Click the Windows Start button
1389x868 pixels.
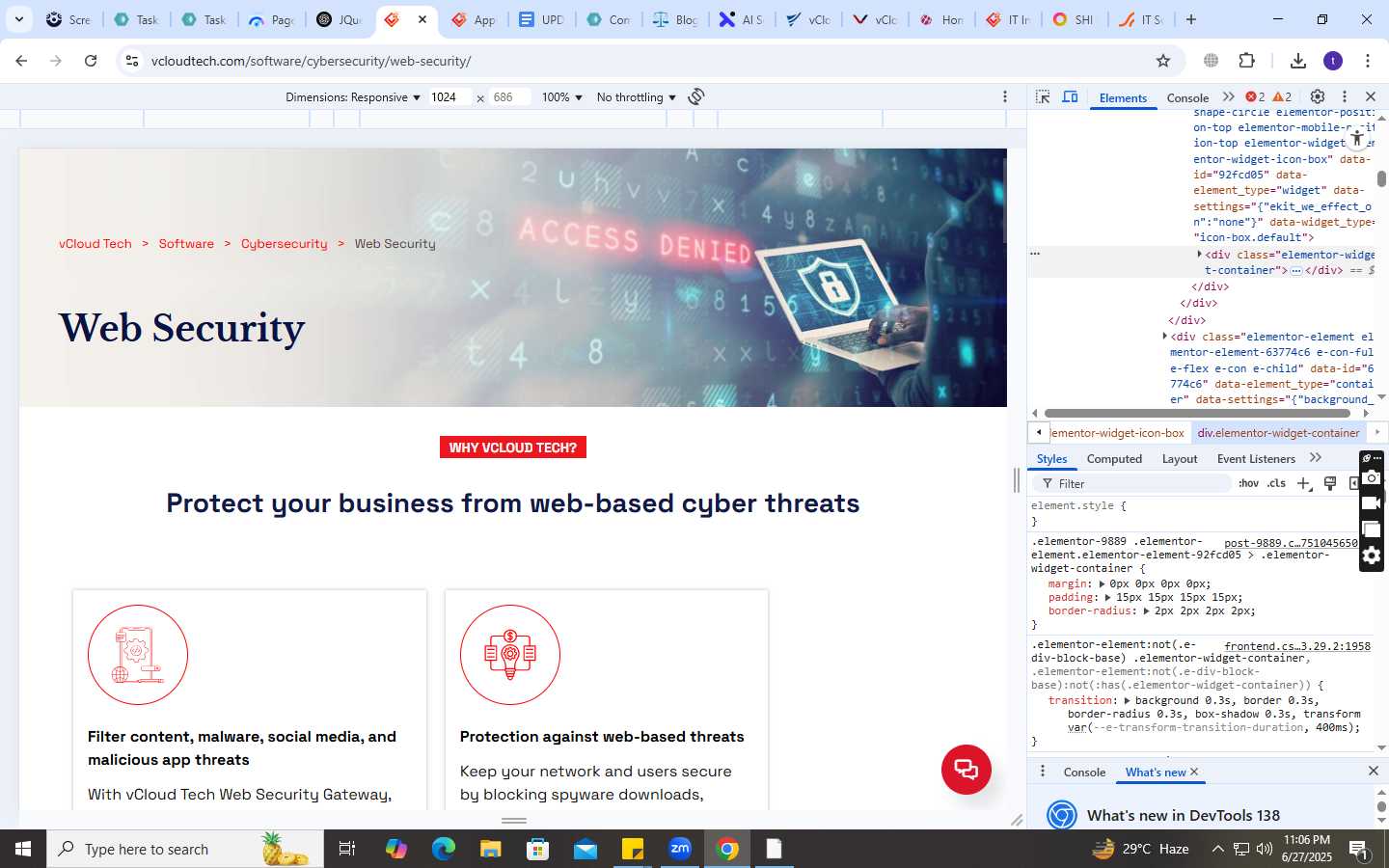click(23, 849)
